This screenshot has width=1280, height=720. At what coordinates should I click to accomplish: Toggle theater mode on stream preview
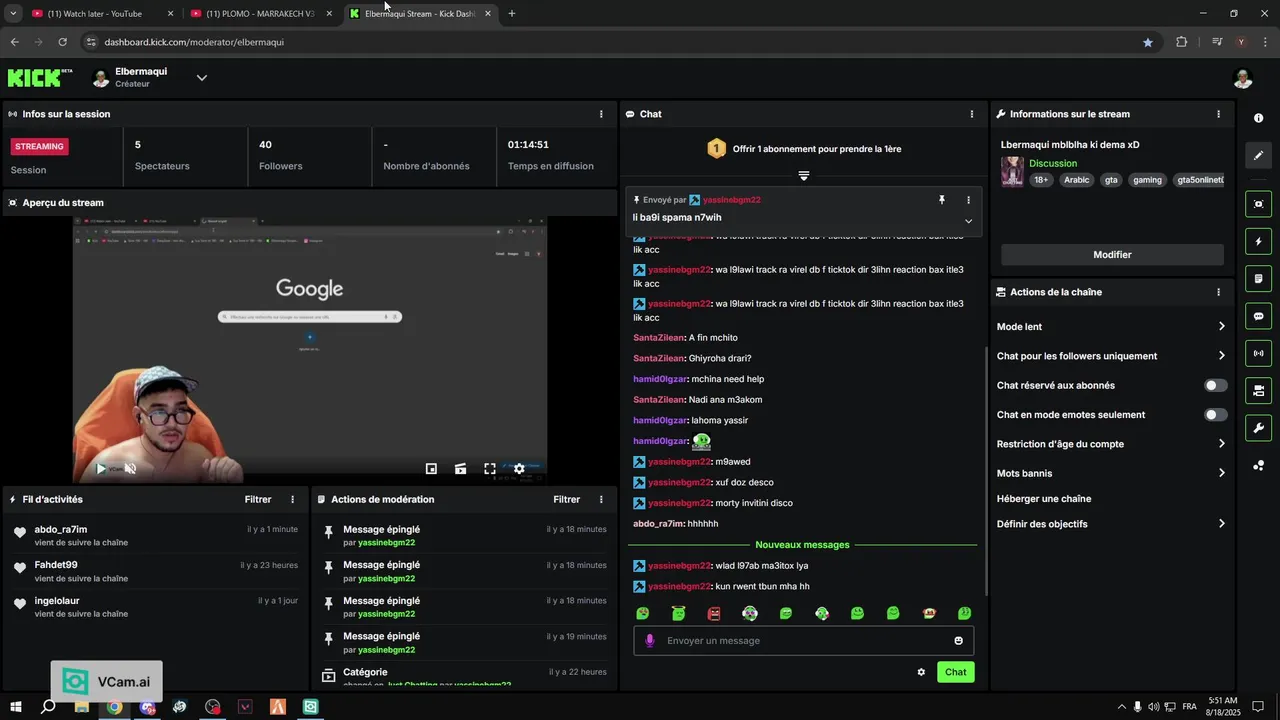pos(461,468)
